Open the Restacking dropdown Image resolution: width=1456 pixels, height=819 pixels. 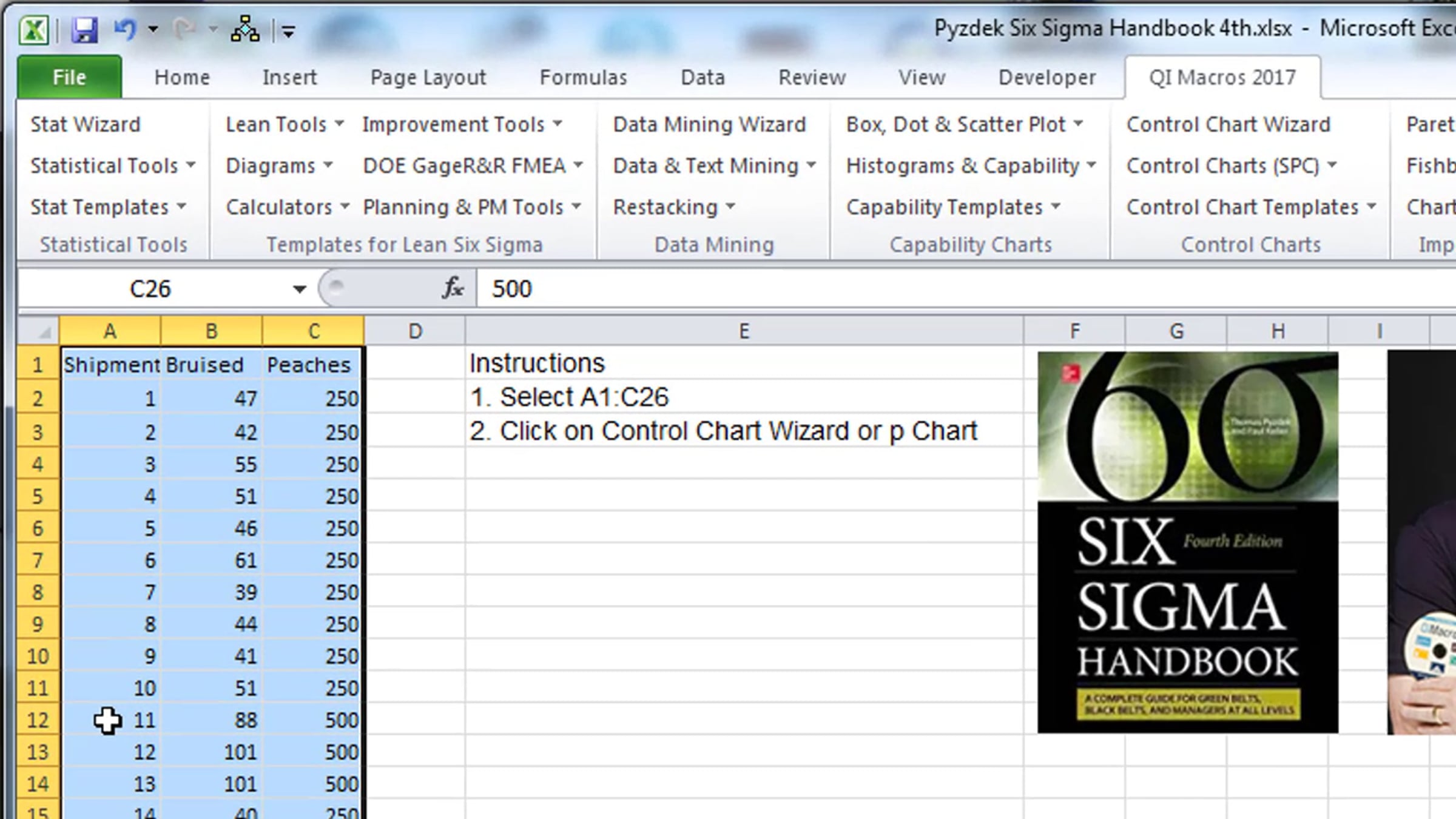click(x=673, y=207)
